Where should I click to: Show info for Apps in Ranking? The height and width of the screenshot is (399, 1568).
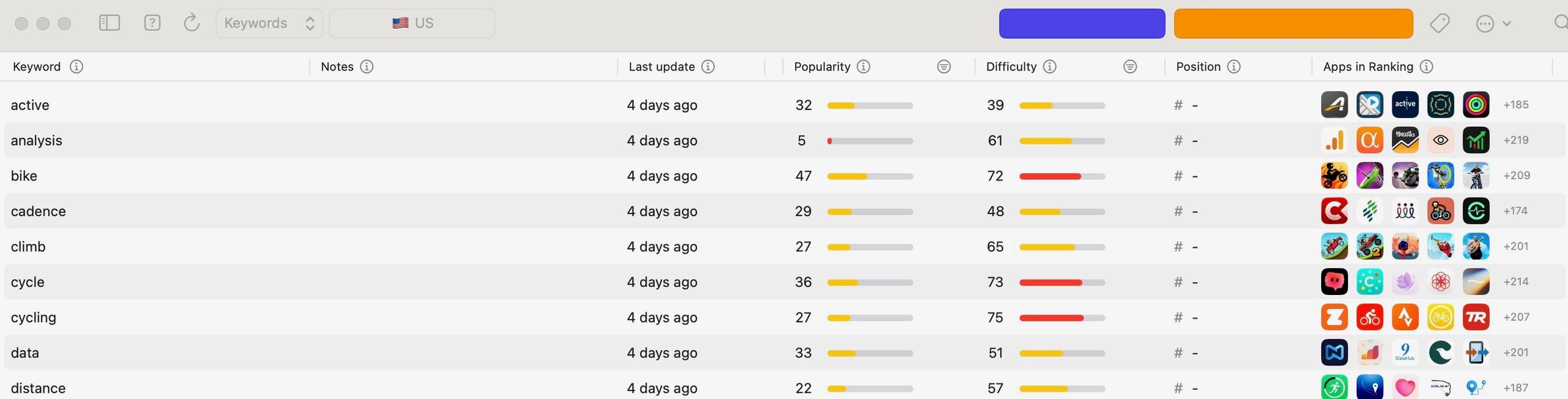click(x=1427, y=67)
